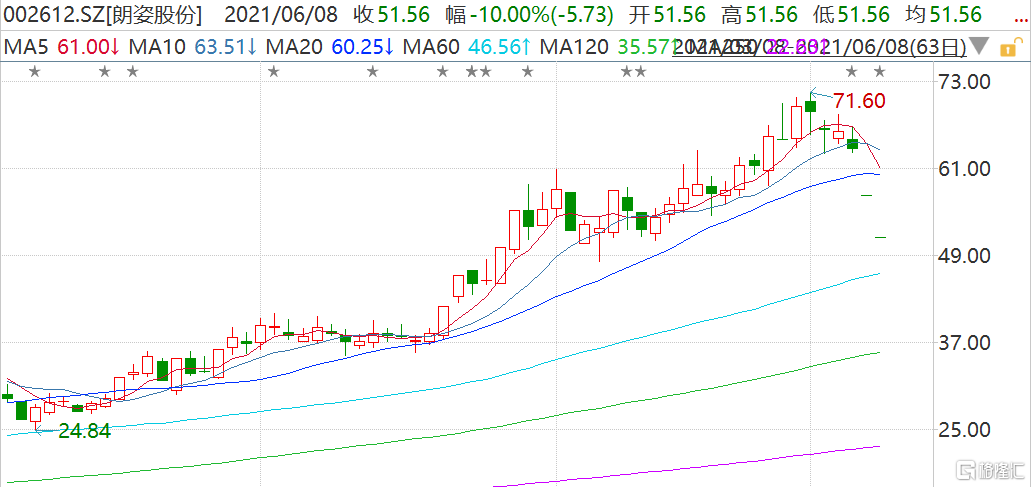Click the arrow pointing to the 71.60 high
The image size is (1031, 487).
(818, 93)
